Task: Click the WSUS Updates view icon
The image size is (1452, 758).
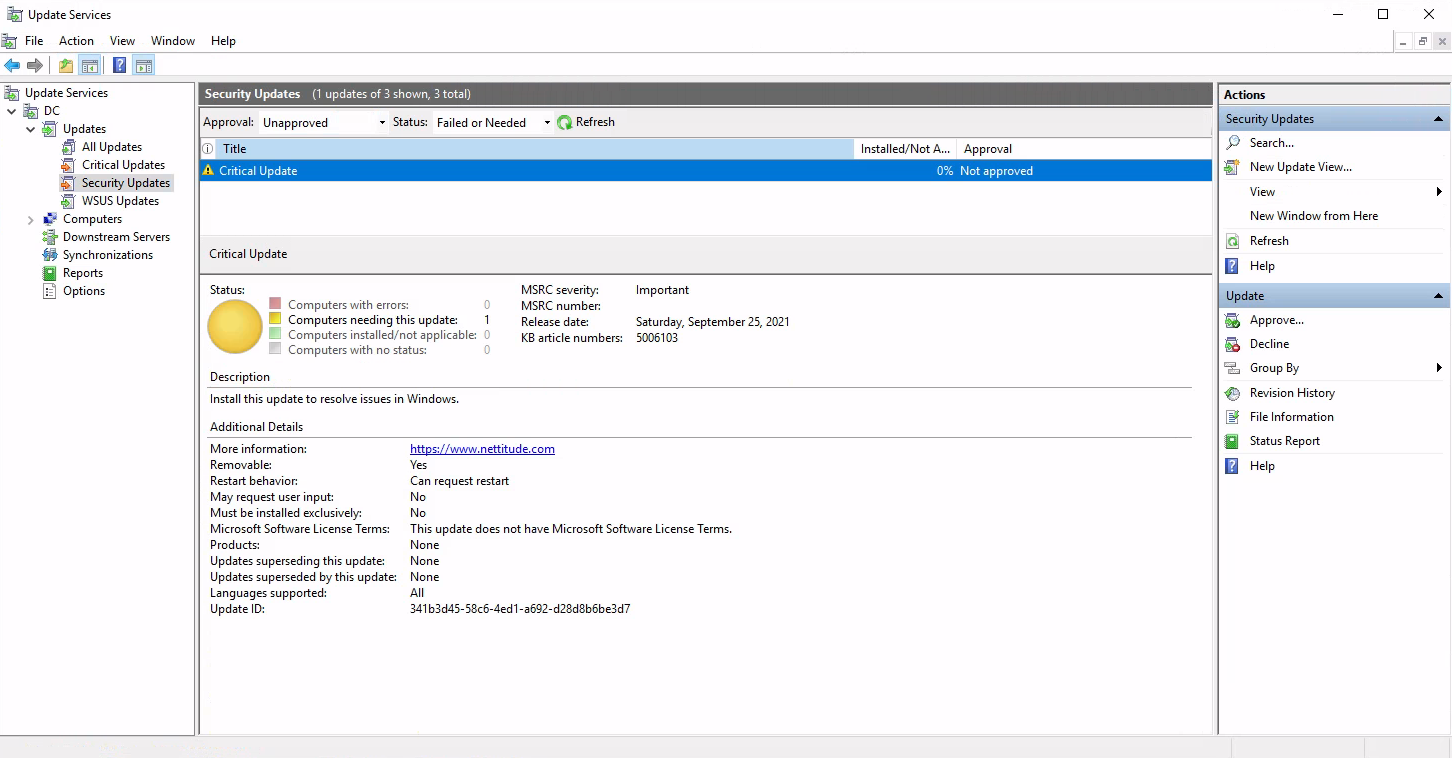Action: (68, 201)
